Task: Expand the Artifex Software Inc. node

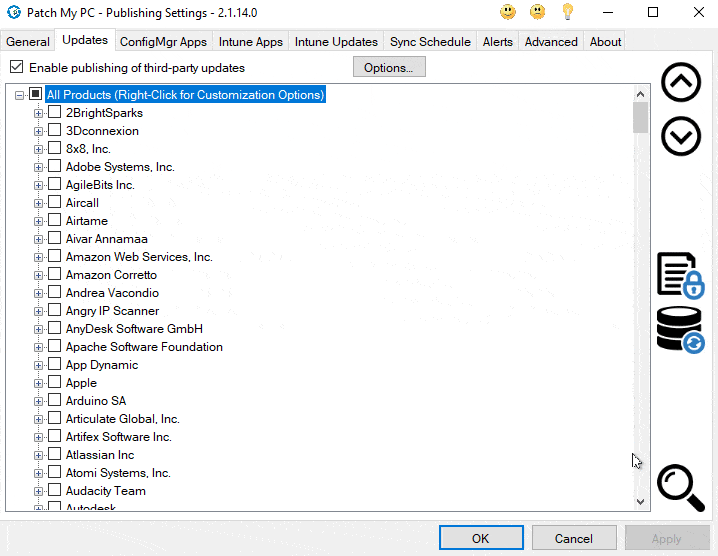Action: 38,437
